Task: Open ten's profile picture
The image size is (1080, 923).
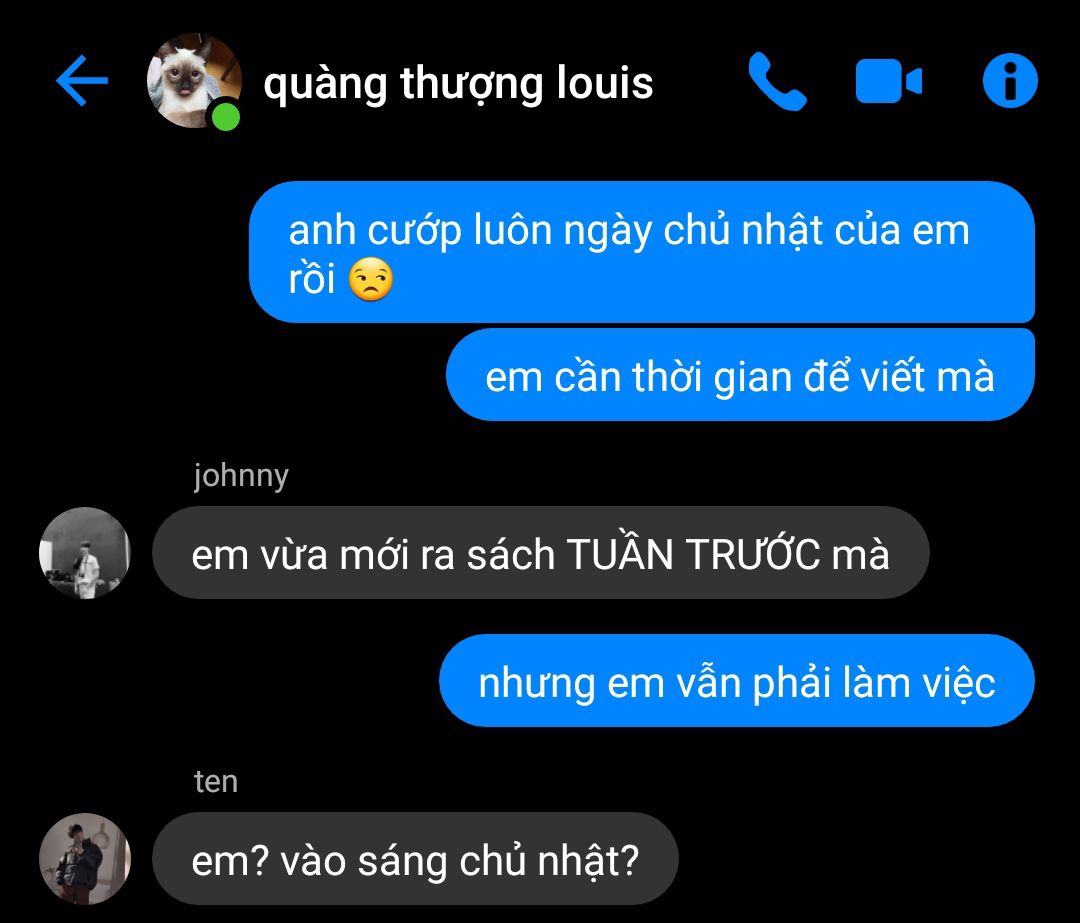Action: 85,859
